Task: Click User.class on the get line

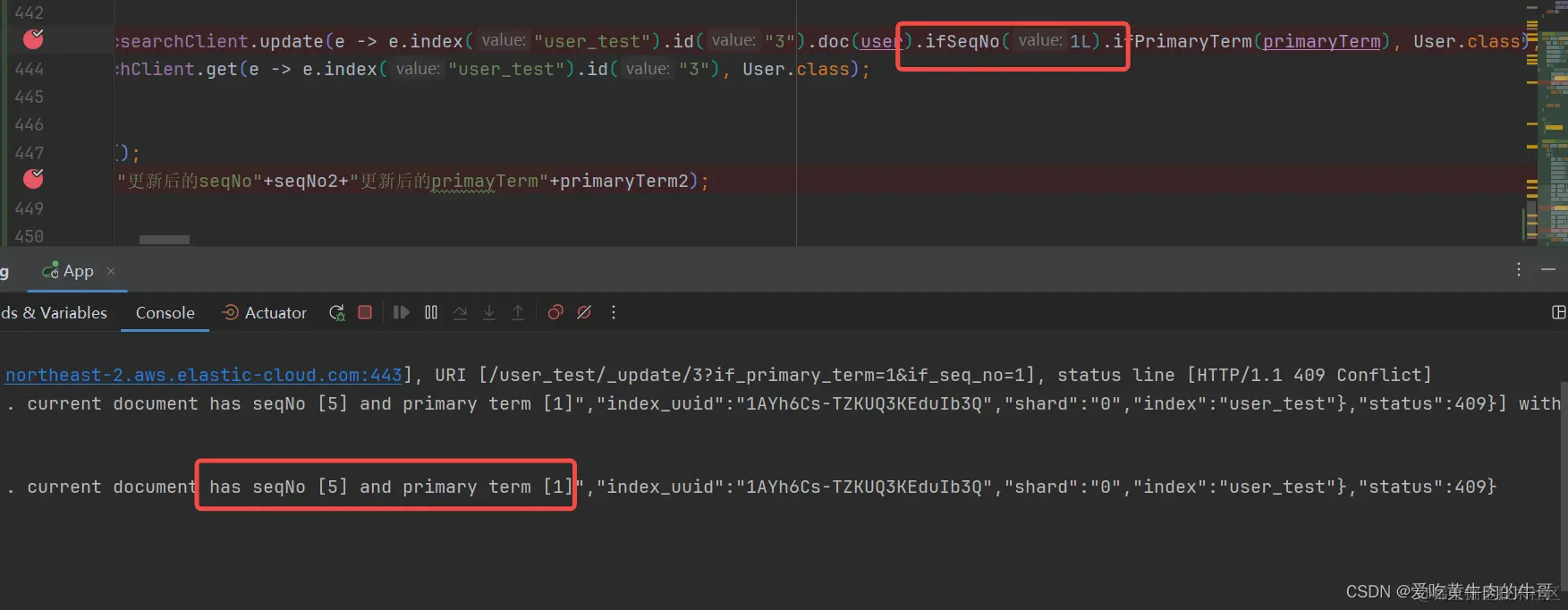Action: [795, 69]
